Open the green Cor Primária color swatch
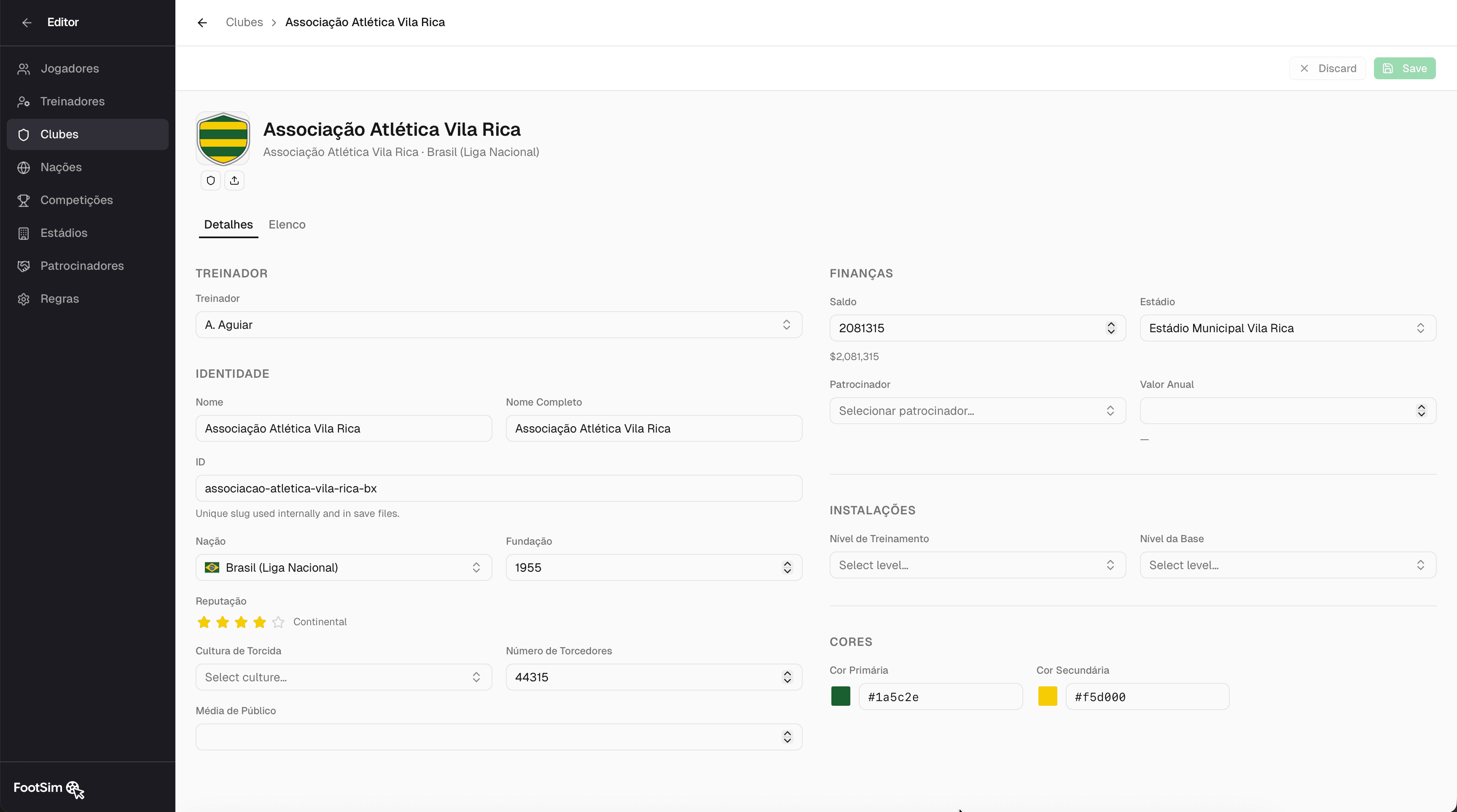Image resolution: width=1457 pixels, height=812 pixels. pyautogui.click(x=841, y=696)
